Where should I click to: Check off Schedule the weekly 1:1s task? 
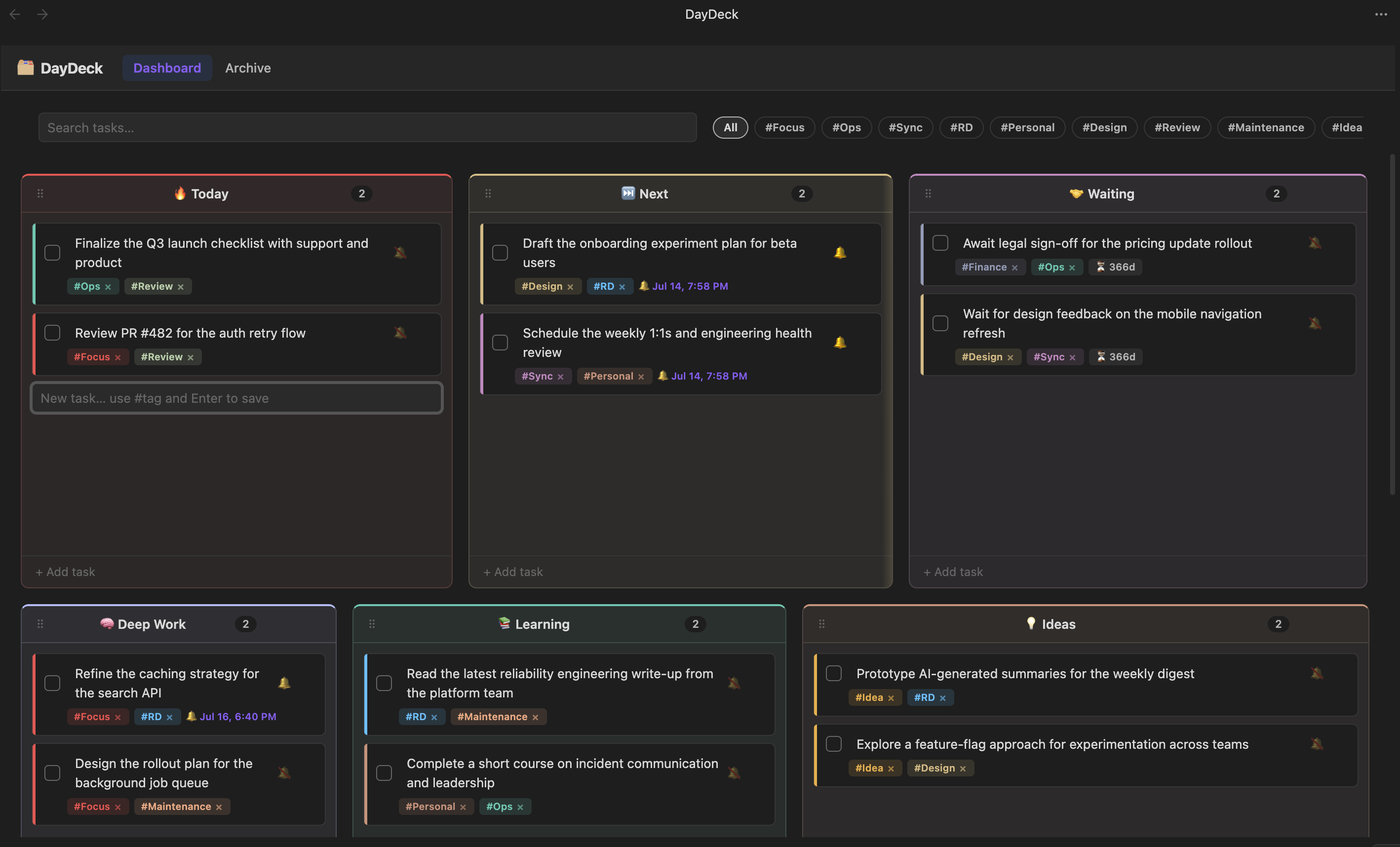[x=500, y=343]
